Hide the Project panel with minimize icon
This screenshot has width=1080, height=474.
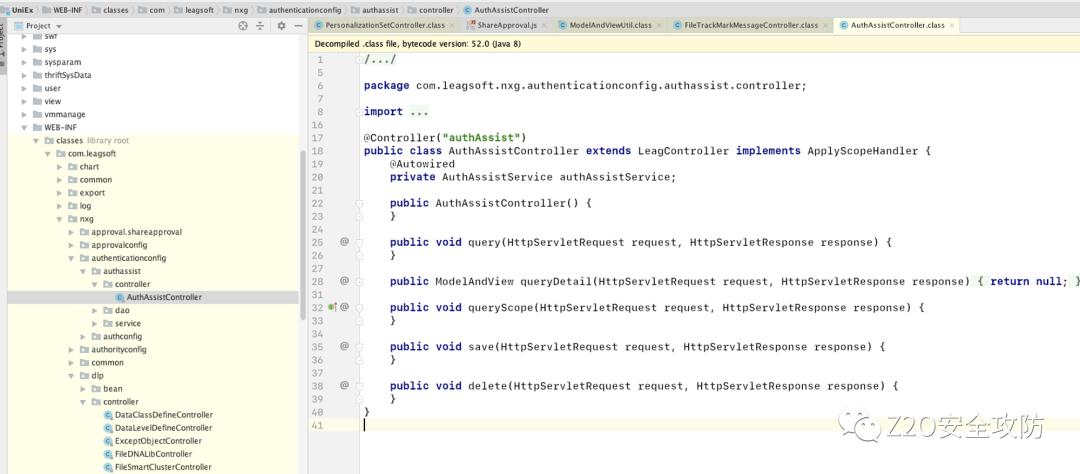298,25
